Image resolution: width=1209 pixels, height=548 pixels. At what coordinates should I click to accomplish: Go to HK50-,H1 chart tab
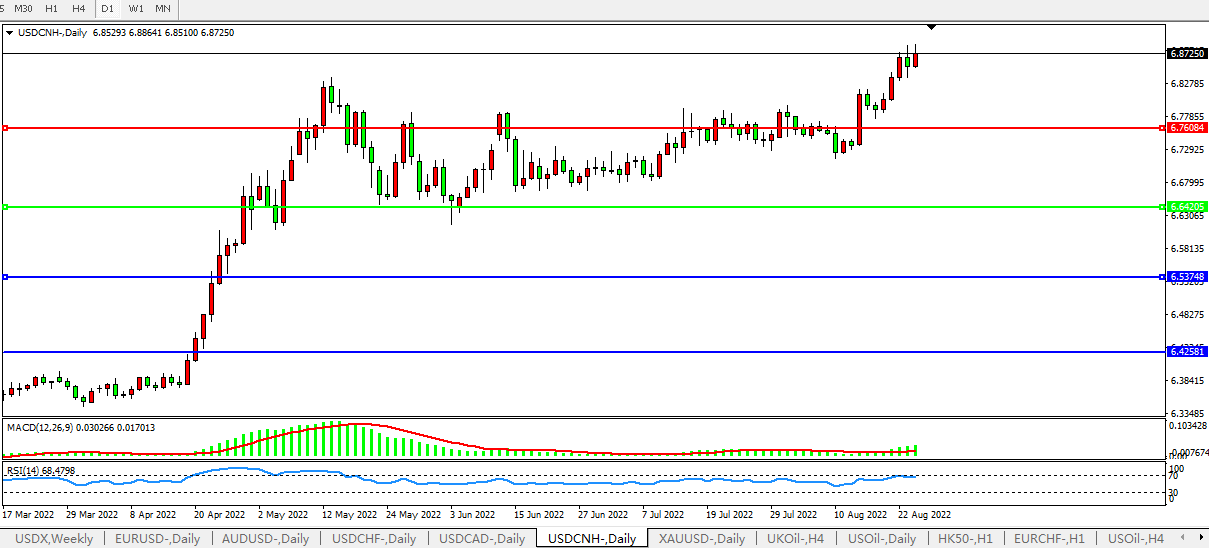tap(965, 539)
